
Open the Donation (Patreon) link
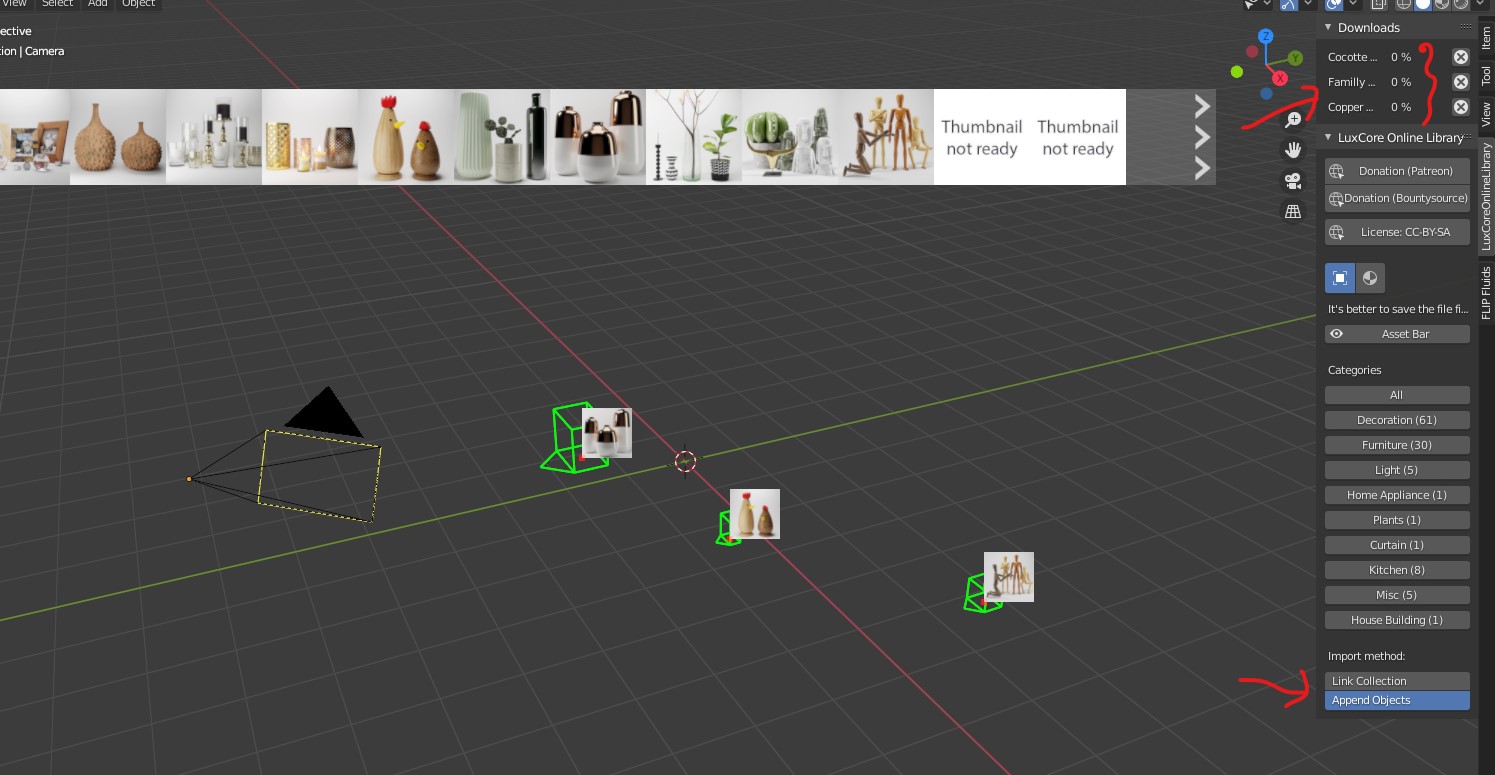pyautogui.click(x=1397, y=171)
